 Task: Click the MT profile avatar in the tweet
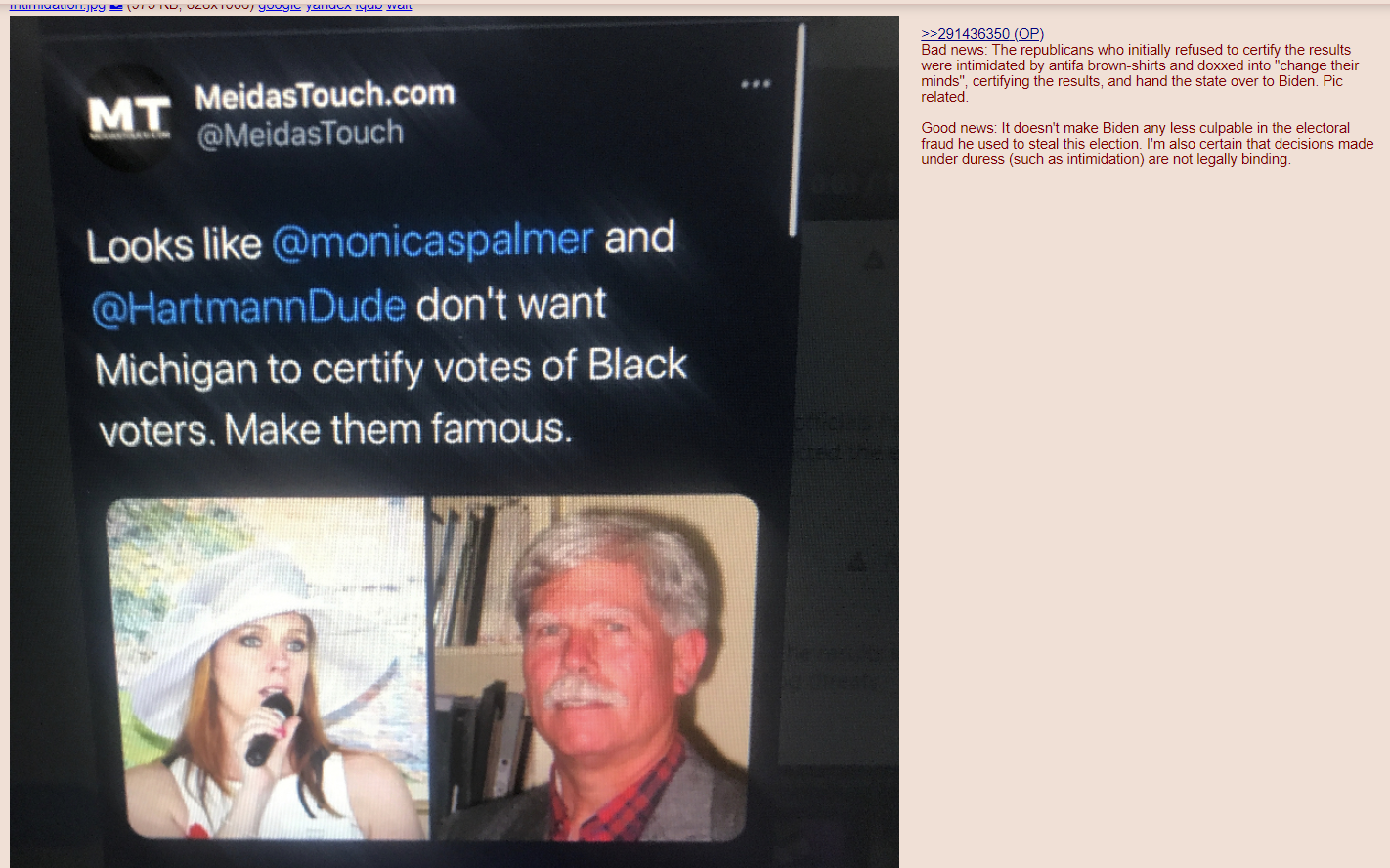[128, 116]
